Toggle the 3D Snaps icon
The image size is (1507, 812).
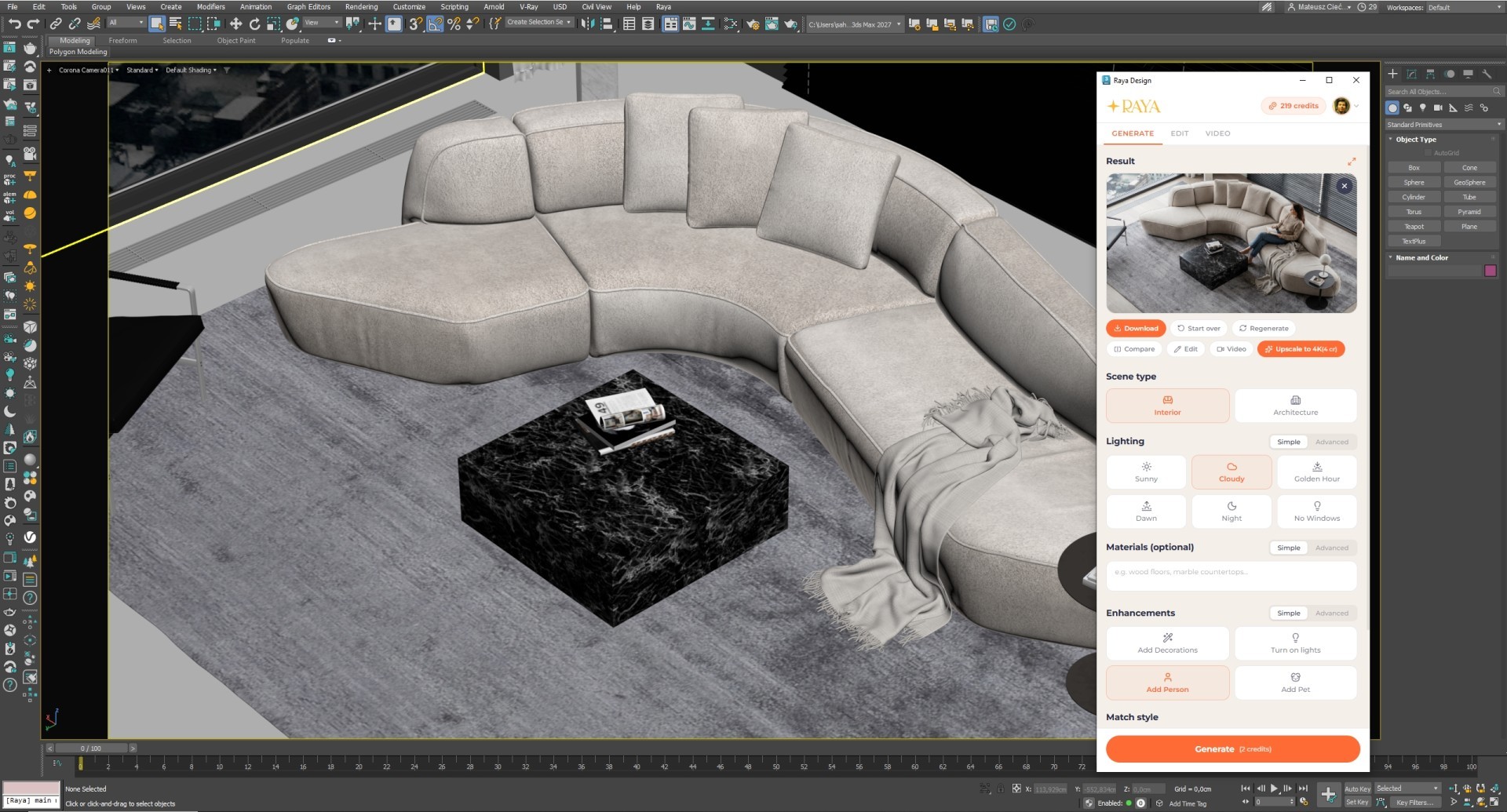click(416, 24)
